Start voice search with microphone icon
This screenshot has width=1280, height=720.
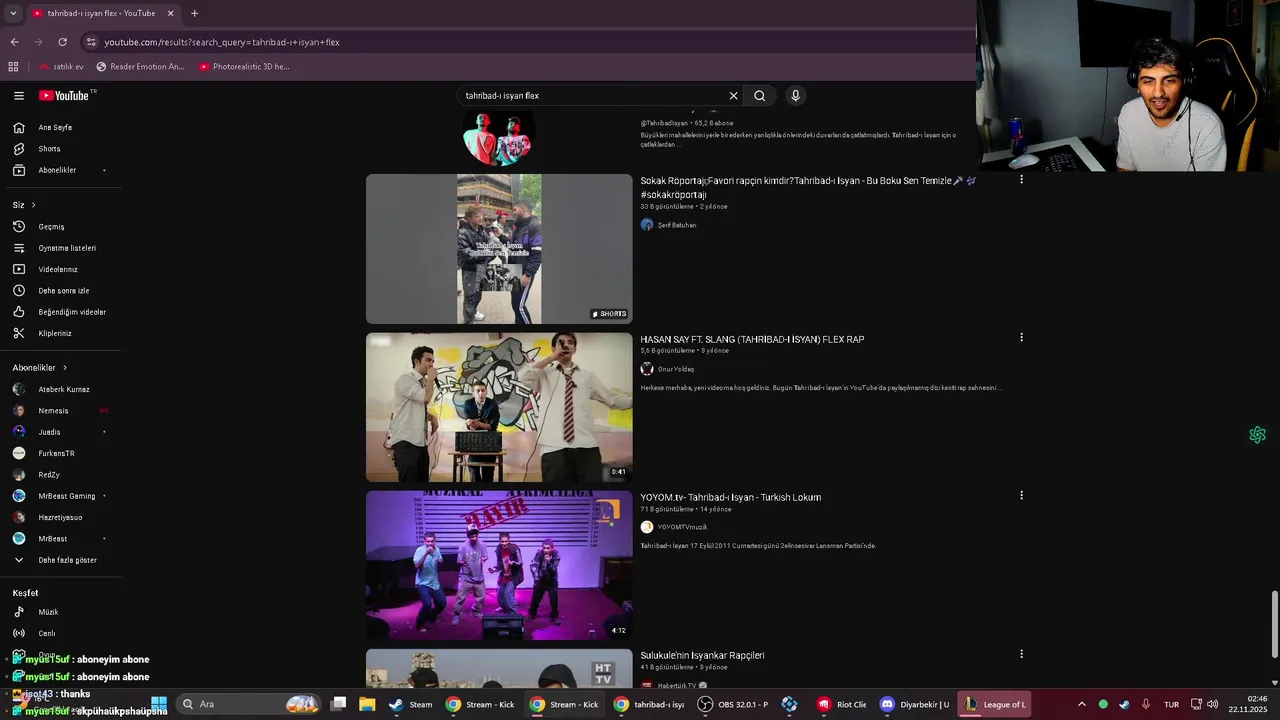pyautogui.click(x=795, y=96)
